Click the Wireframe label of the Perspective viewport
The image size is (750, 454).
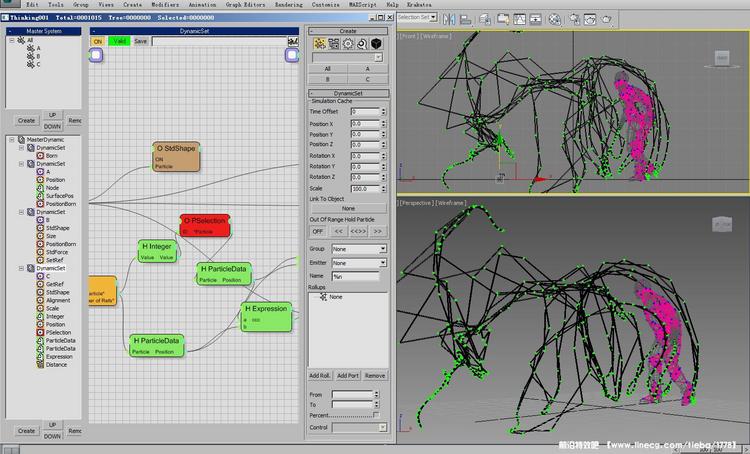[451, 203]
